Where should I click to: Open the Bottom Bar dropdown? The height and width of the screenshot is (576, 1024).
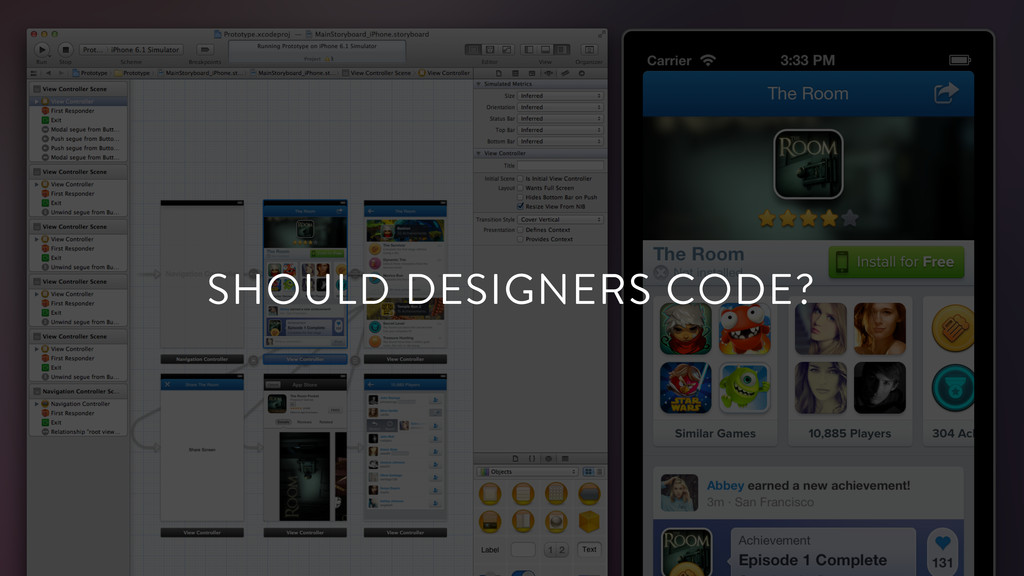[560, 141]
